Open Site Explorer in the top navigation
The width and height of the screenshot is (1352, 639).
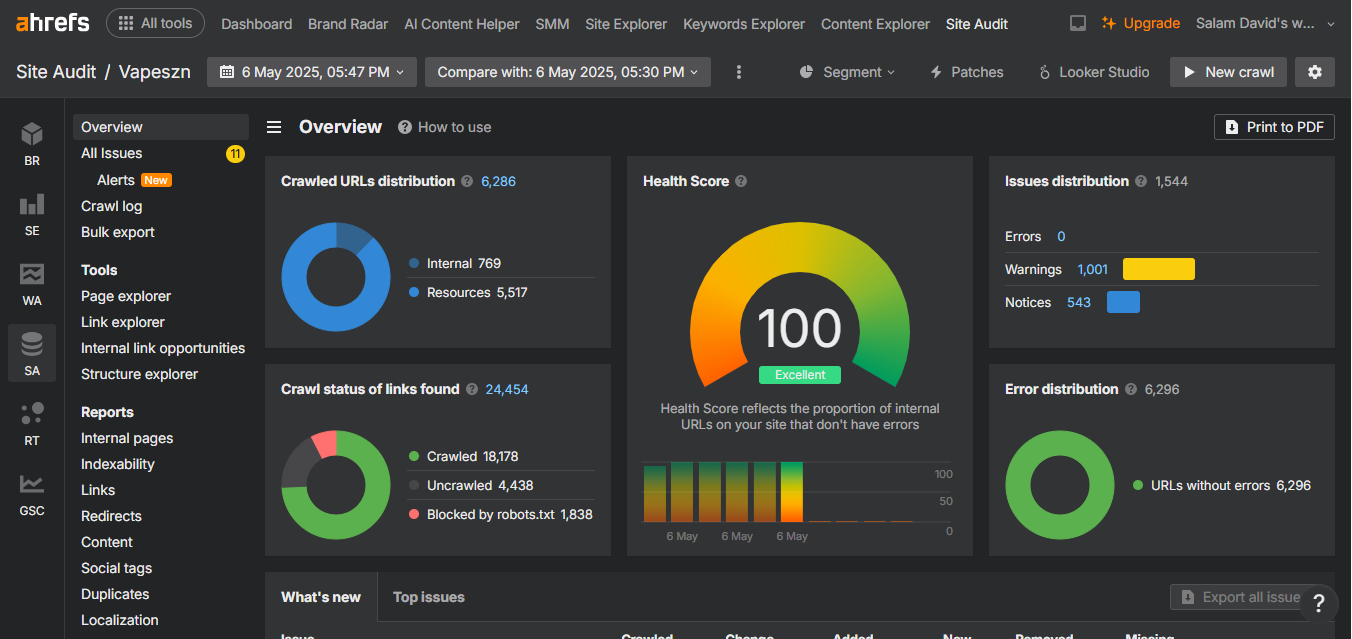(x=626, y=24)
